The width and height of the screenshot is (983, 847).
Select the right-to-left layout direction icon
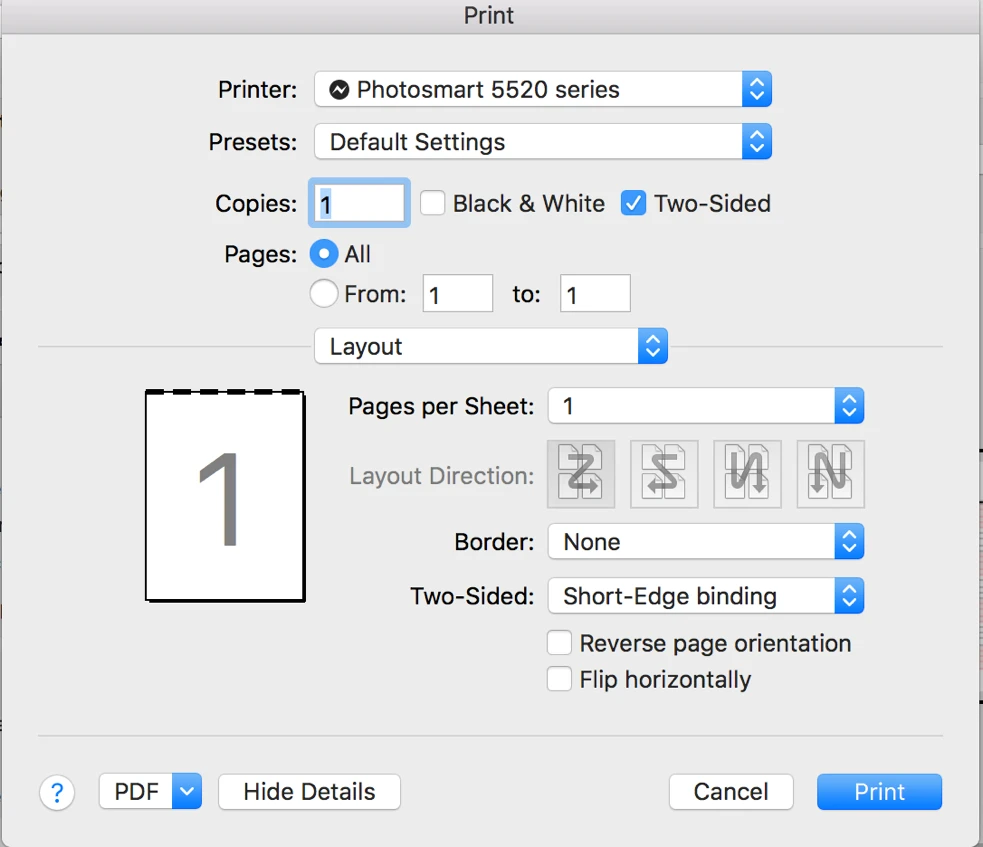(663, 473)
